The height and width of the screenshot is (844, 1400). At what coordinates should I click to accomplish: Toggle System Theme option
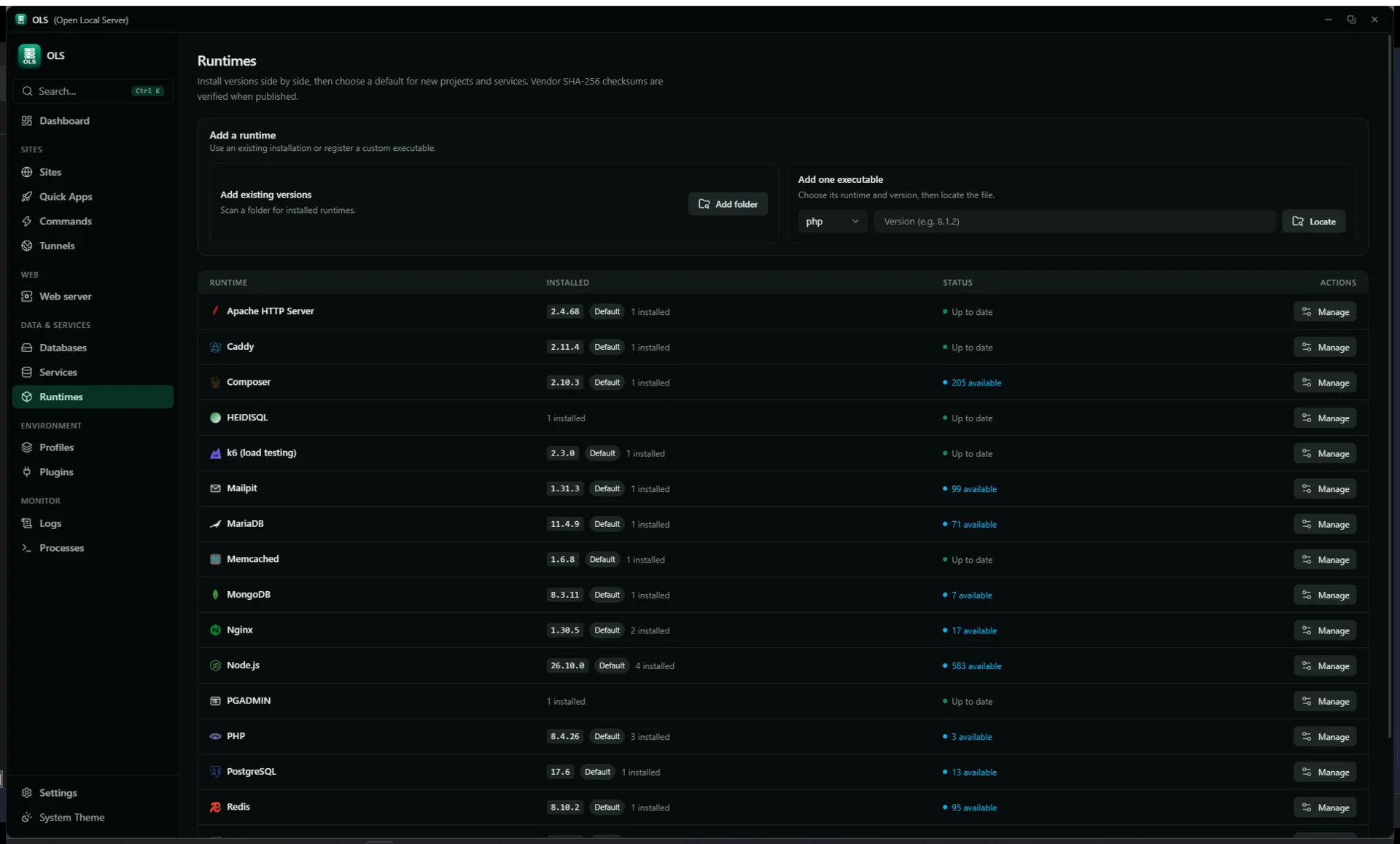[93, 818]
